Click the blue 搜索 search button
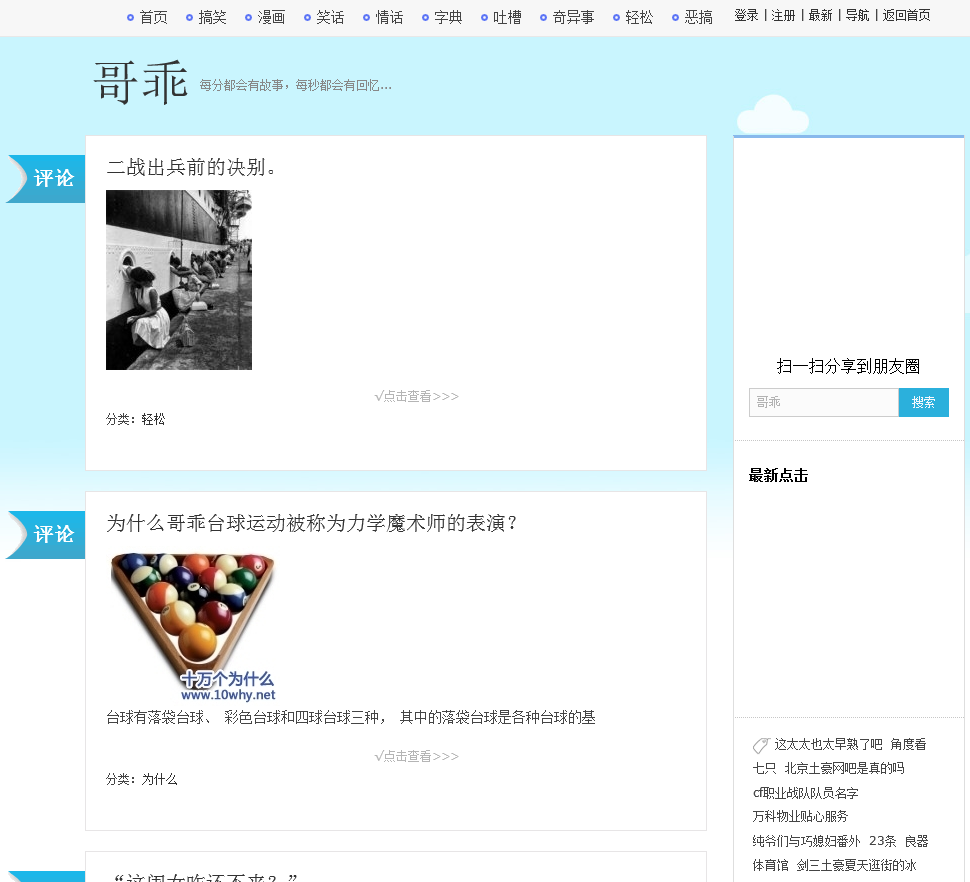 point(923,403)
